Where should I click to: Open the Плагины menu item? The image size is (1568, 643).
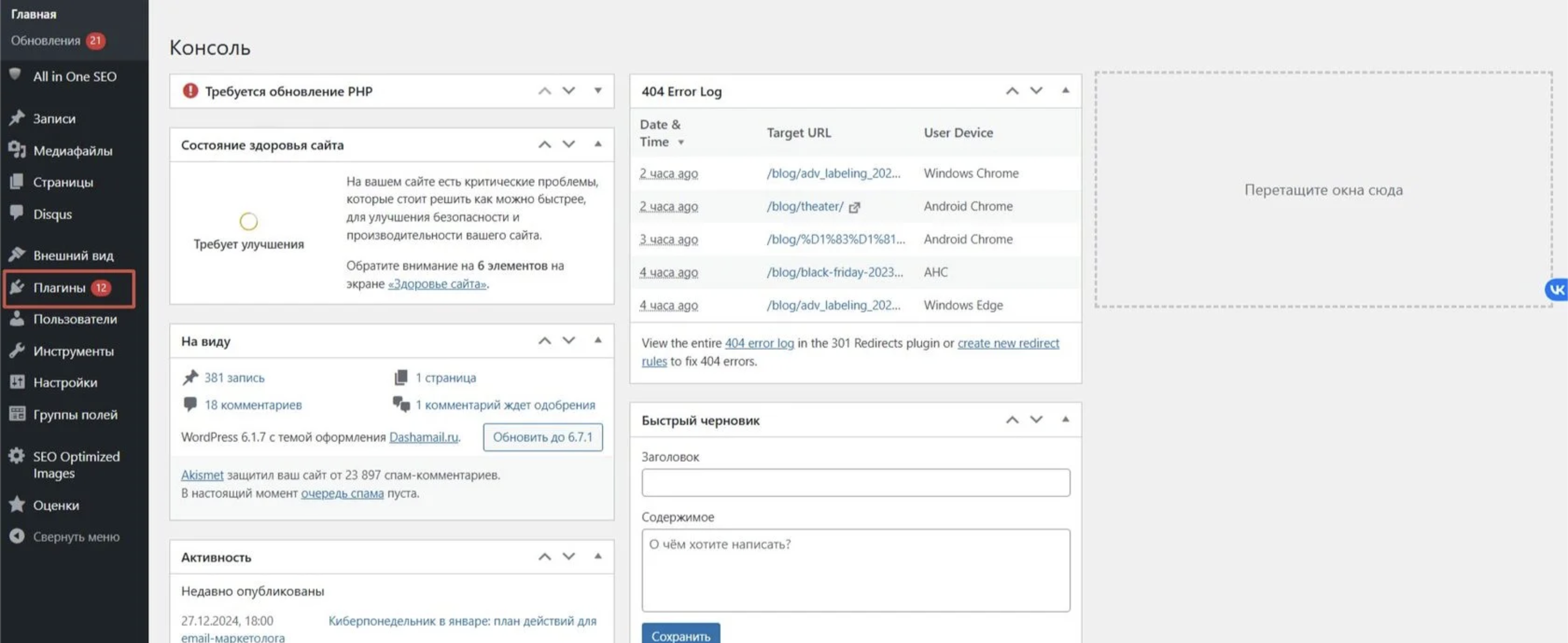pyautogui.click(x=60, y=287)
